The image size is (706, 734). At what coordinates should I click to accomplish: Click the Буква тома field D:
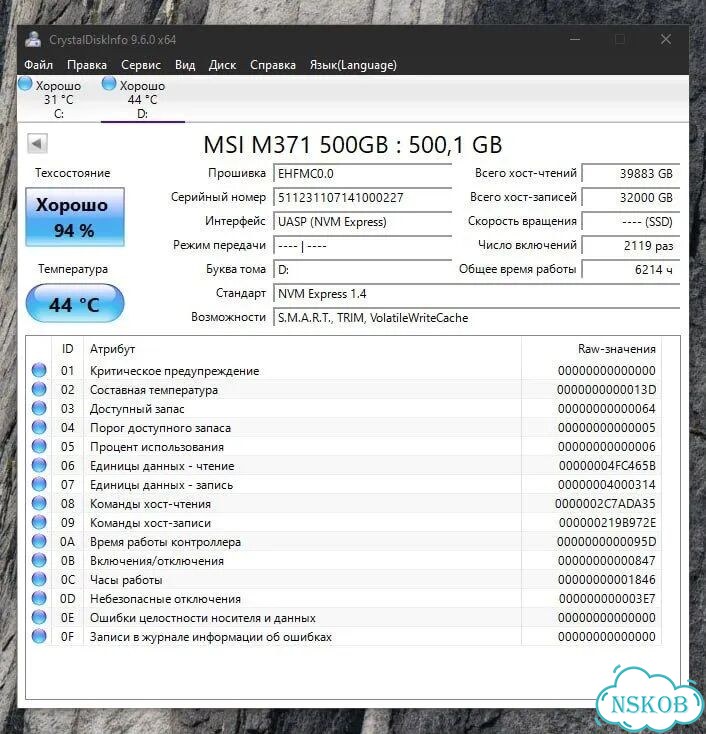click(x=362, y=270)
